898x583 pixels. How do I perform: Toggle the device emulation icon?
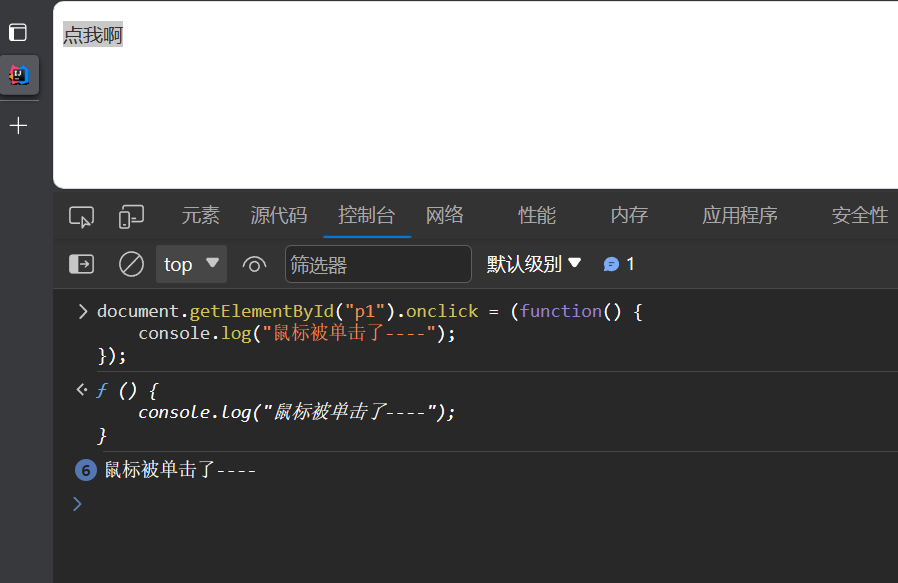coord(131,216)
